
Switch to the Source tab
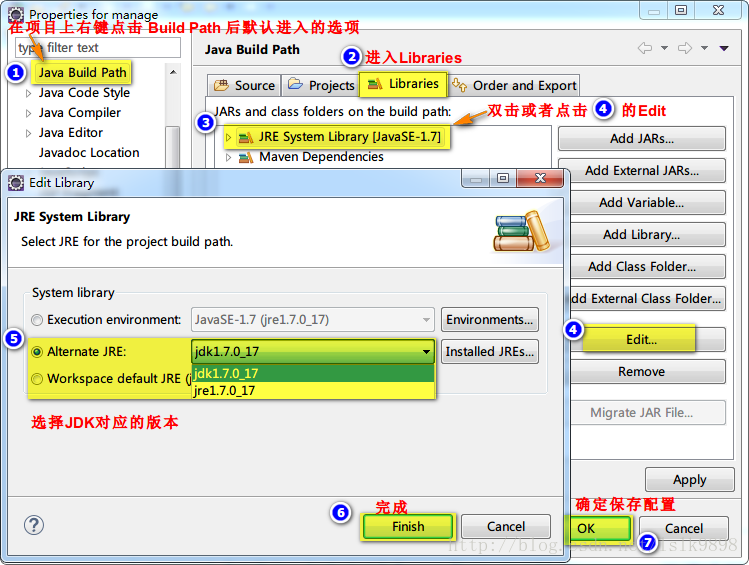(x=244, y=85)
